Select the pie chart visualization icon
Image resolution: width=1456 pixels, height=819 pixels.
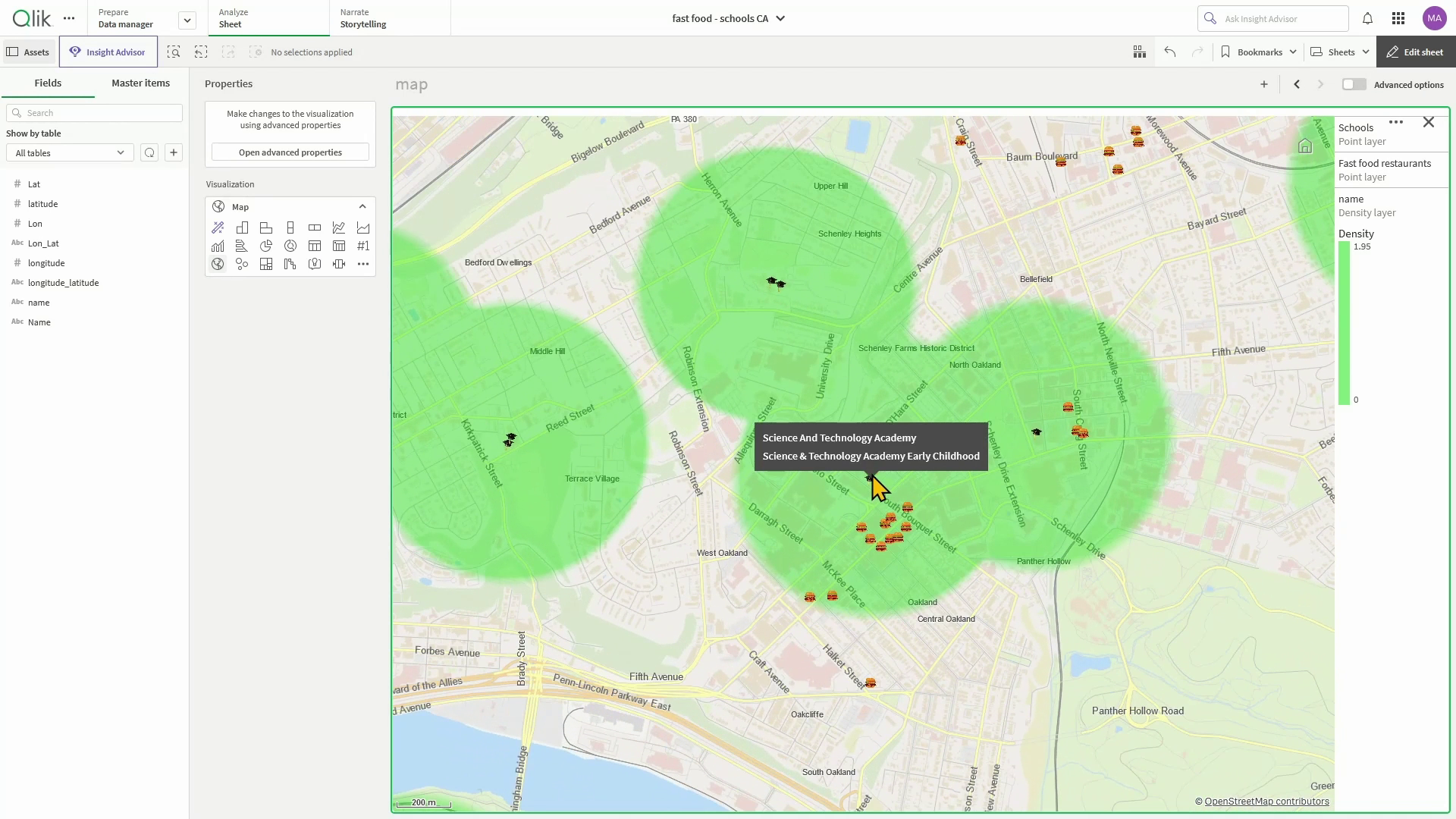pyautogui.click(x=266, y=246)
